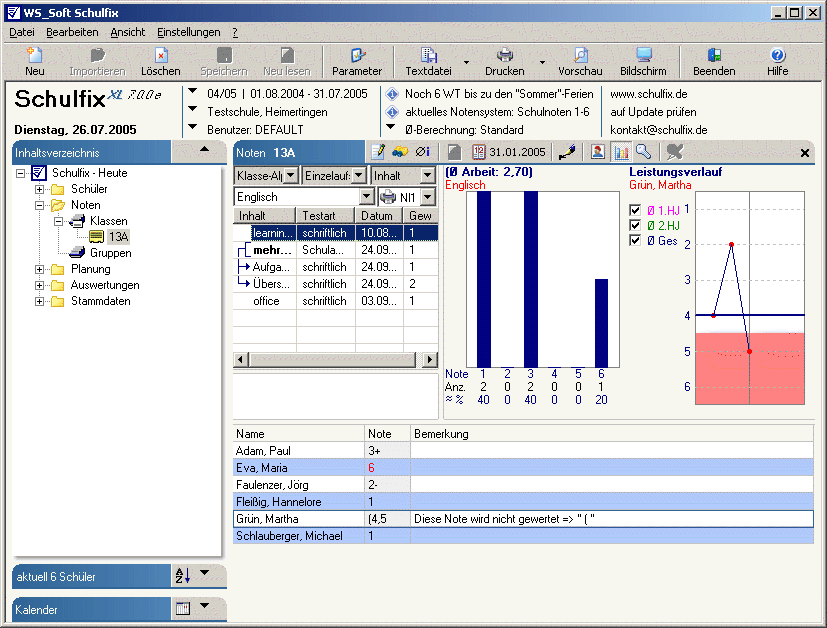Collapse the Inhaltsverzeichnis panel with the up arrow

click(x=205, y=150)
